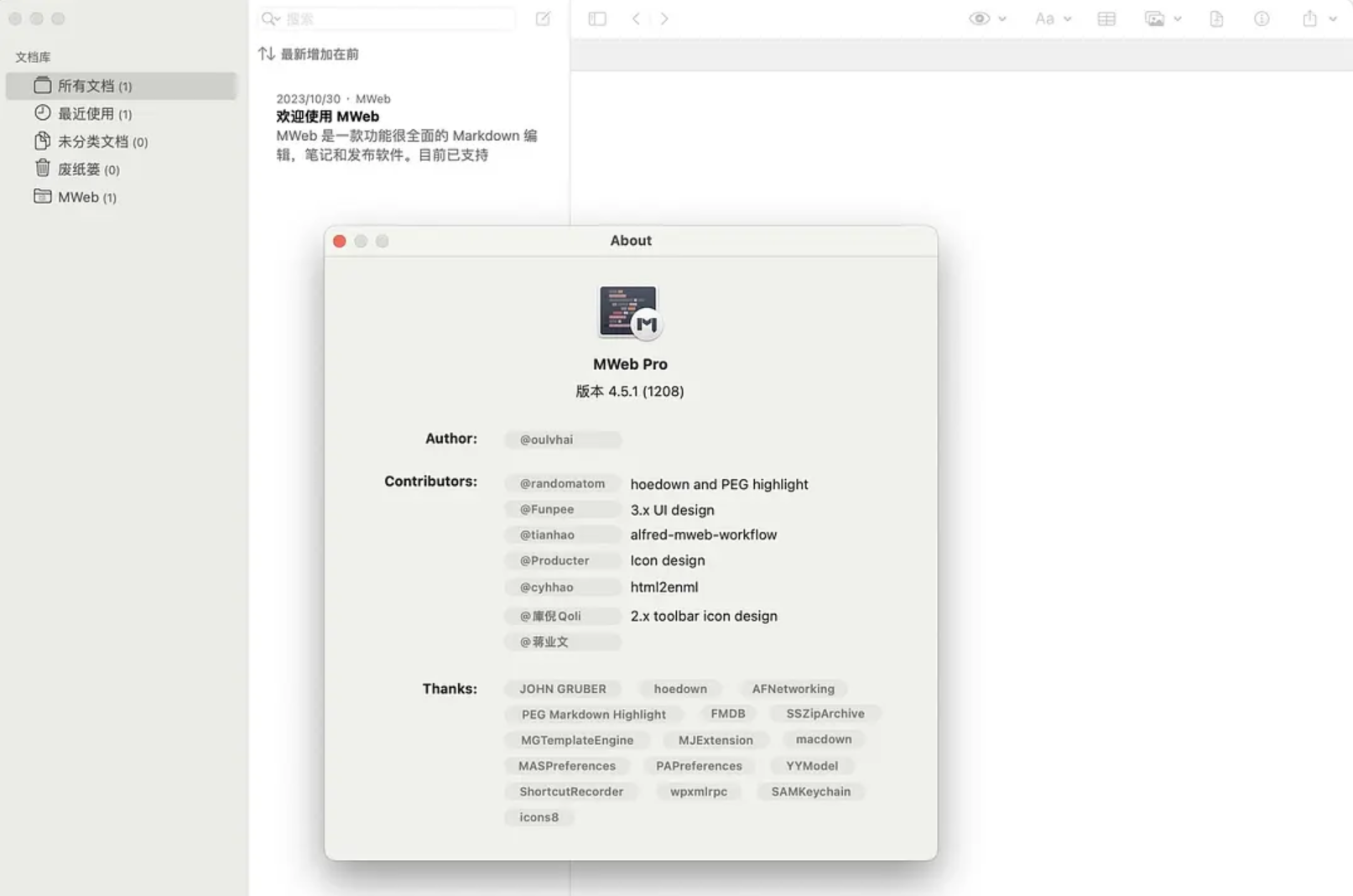Click contributor tag @randomatom

tap(563, 483)
